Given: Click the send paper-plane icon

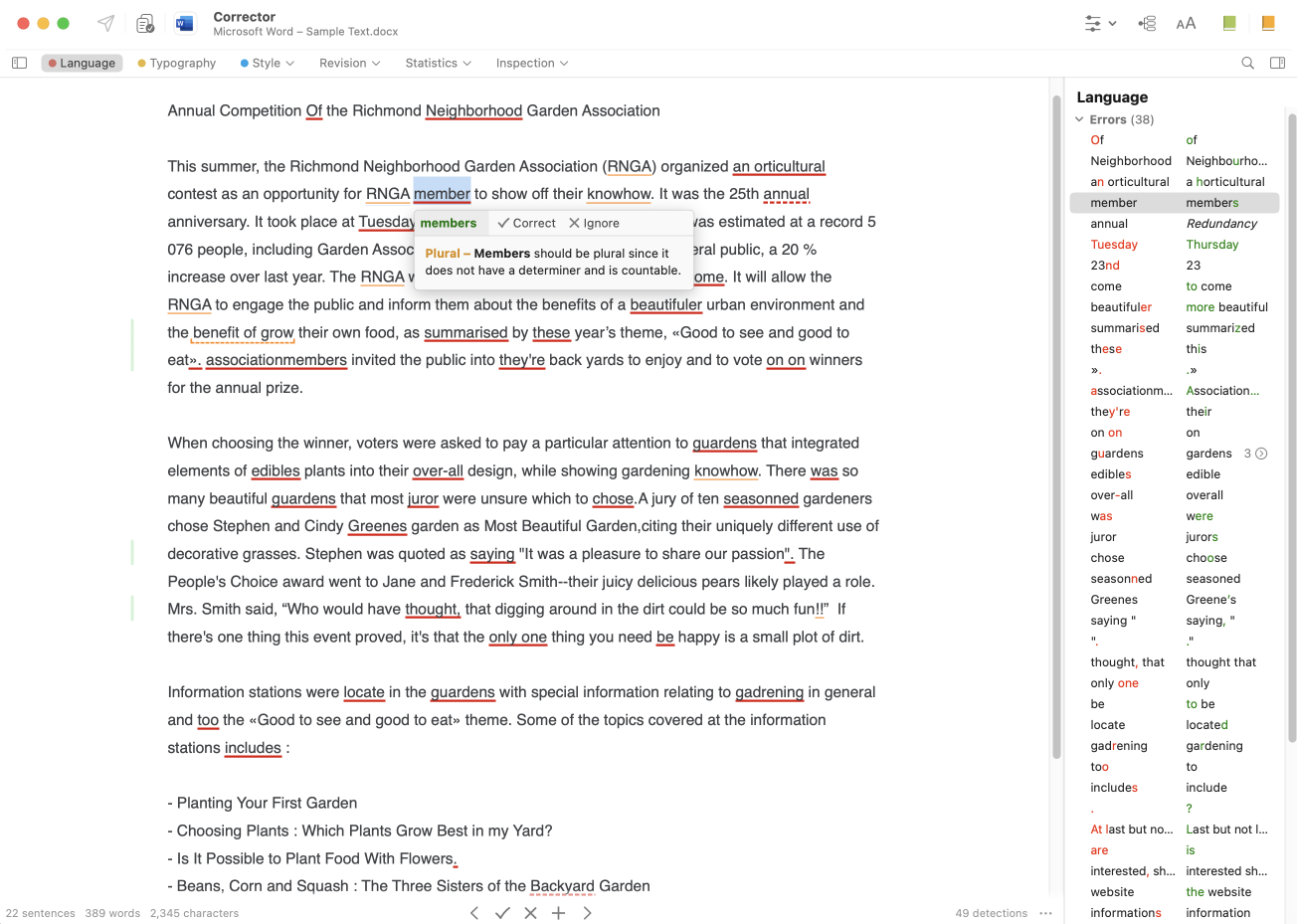Looking at the screenshot, I should point(106,23).
